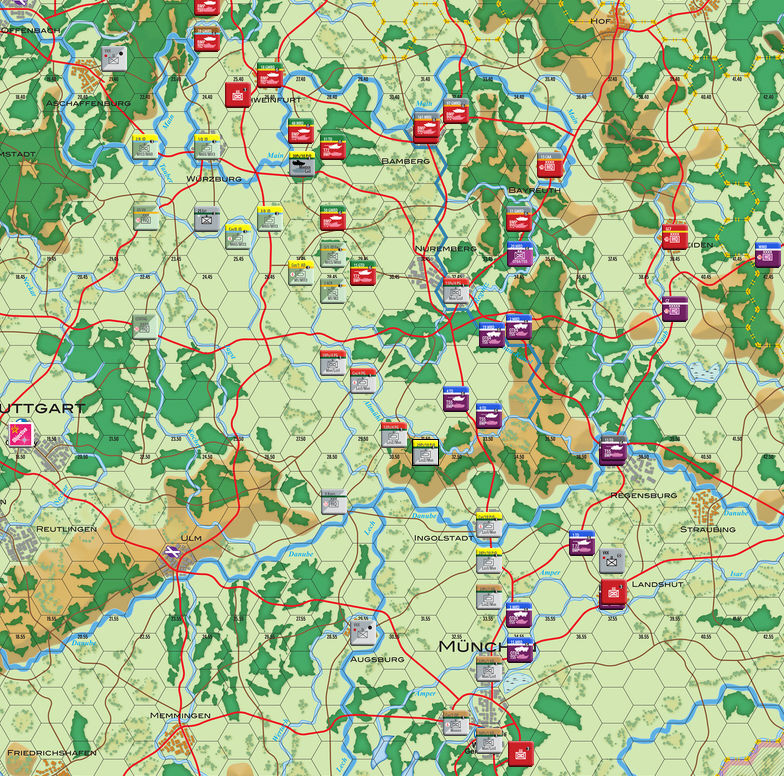784x776 pixels.
Task: Select the yellow-top counter at Würzburg city
Action: [208, 146]
